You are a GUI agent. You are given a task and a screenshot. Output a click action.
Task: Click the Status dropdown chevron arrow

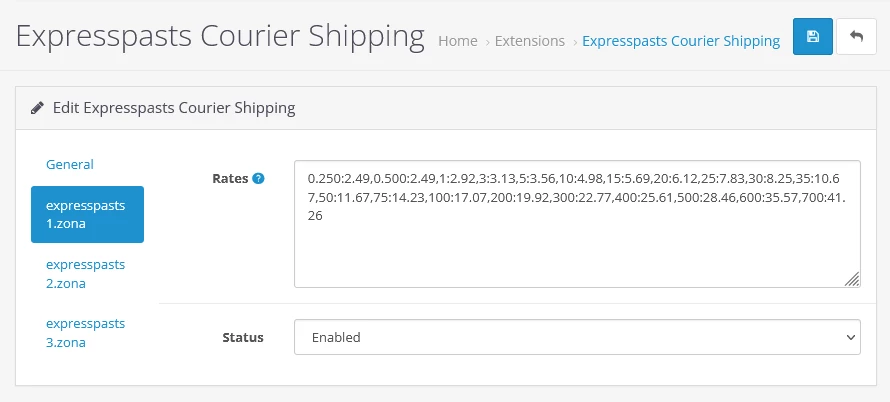click(850, 338)
